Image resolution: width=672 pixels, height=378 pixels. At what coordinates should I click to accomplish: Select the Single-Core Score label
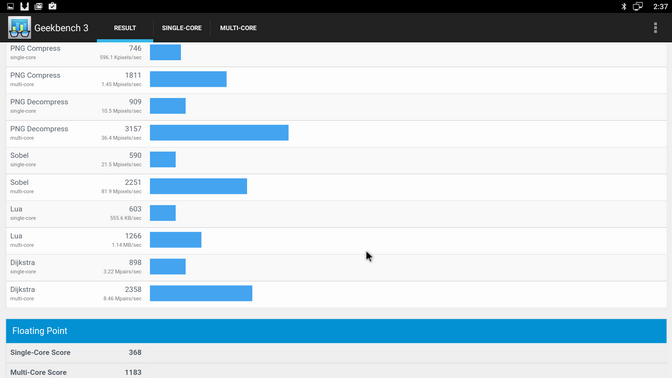40,352
